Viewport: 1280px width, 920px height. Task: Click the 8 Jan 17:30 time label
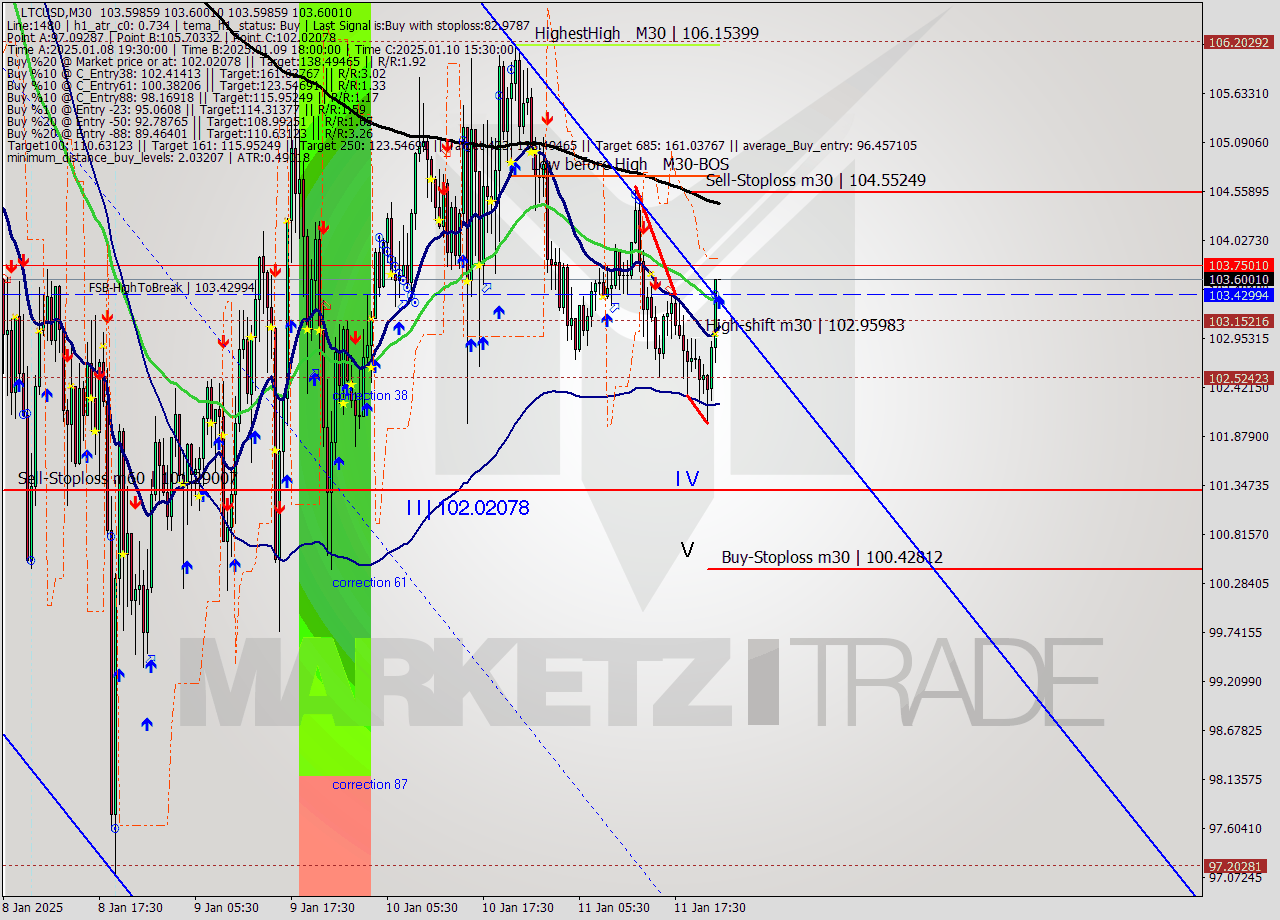130,908
